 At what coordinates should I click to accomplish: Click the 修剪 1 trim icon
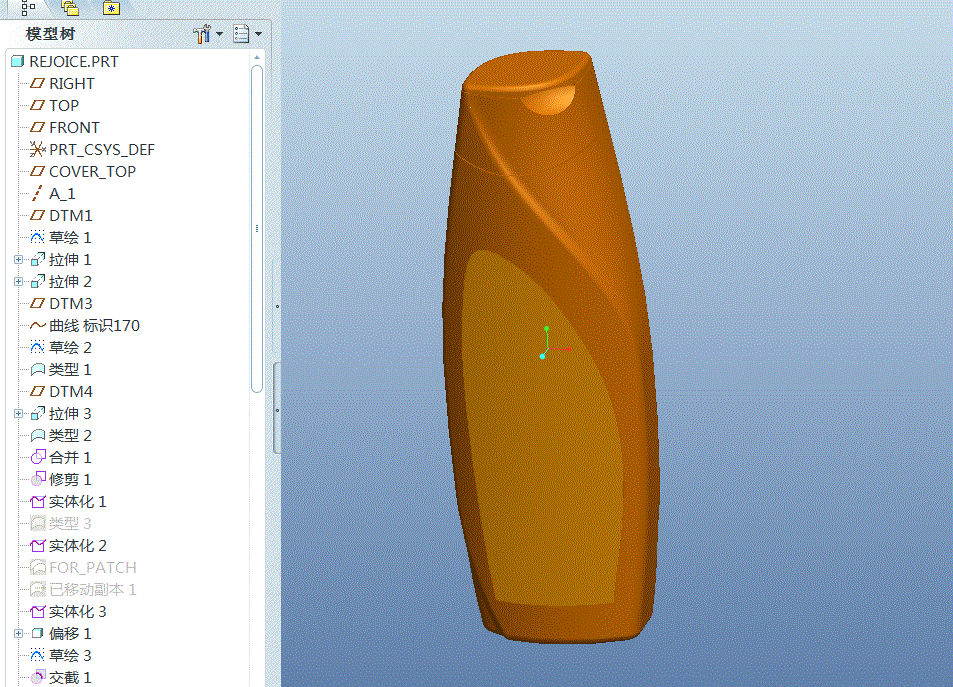[38, 479]
